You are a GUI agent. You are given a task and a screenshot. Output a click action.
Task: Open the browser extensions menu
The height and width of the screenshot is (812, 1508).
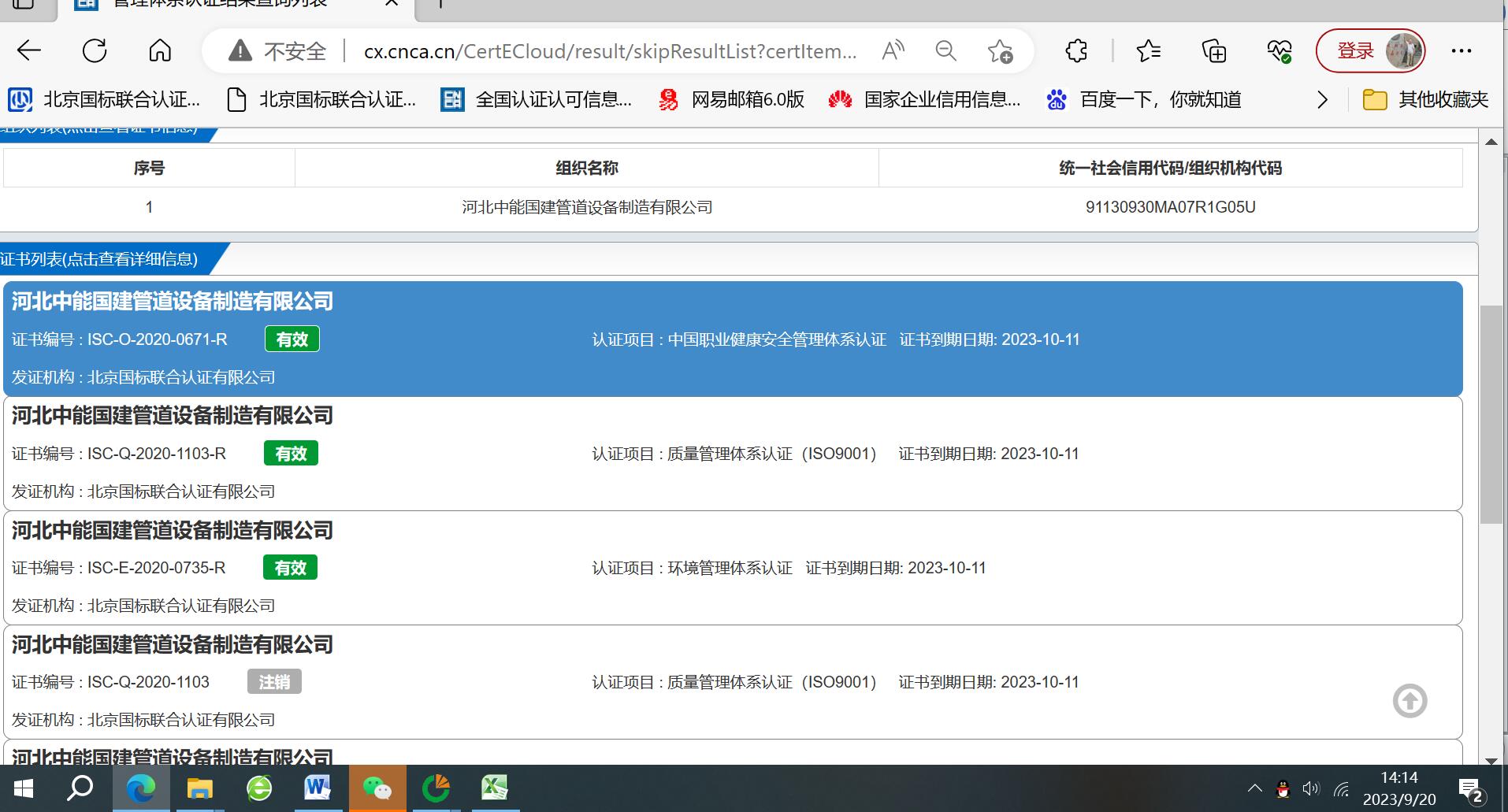pyautogui.click(x=1076, y=51)
